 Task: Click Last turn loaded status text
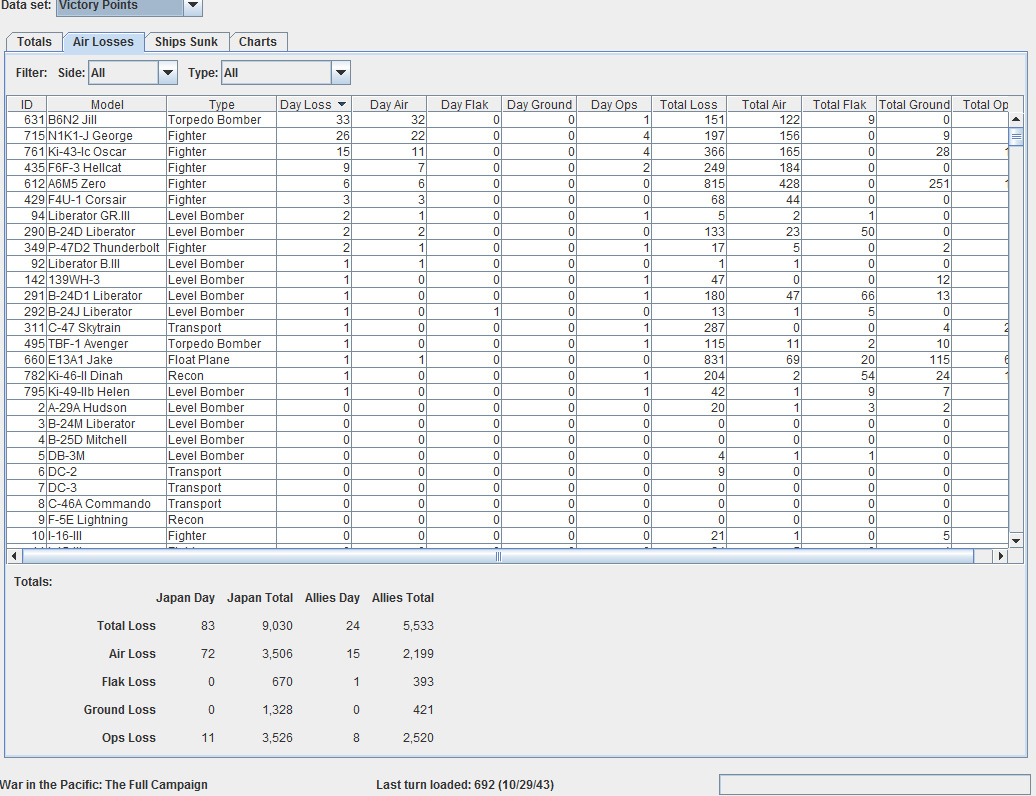465,785
